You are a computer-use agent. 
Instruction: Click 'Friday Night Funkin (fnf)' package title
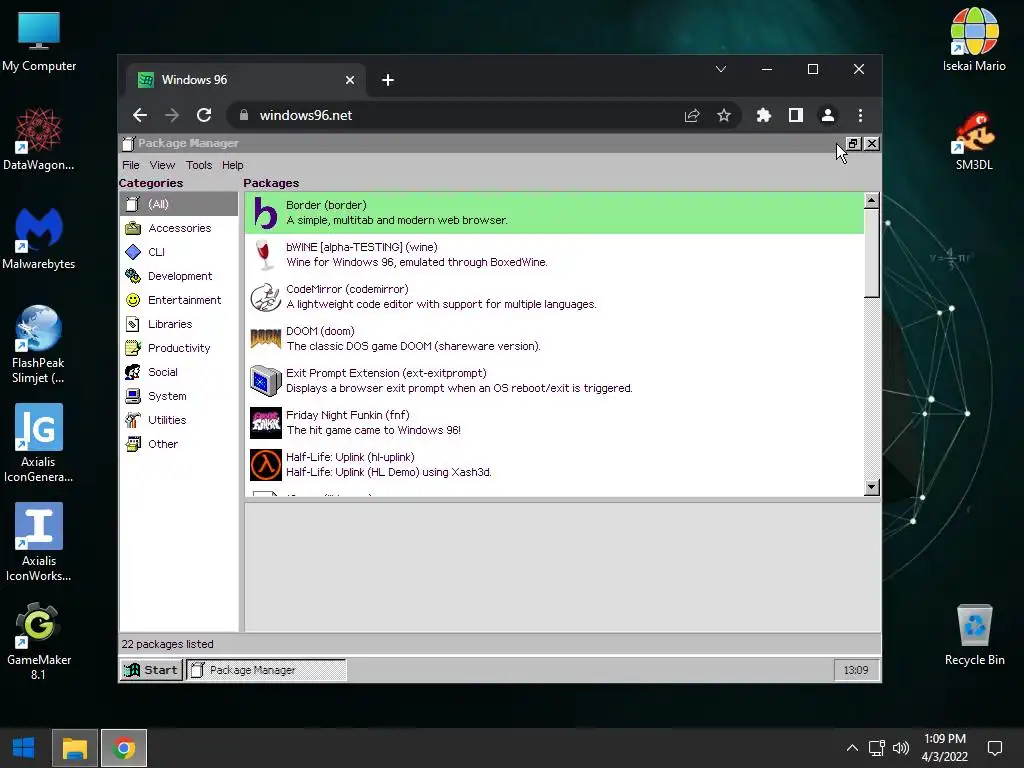(x=347, y=415)
